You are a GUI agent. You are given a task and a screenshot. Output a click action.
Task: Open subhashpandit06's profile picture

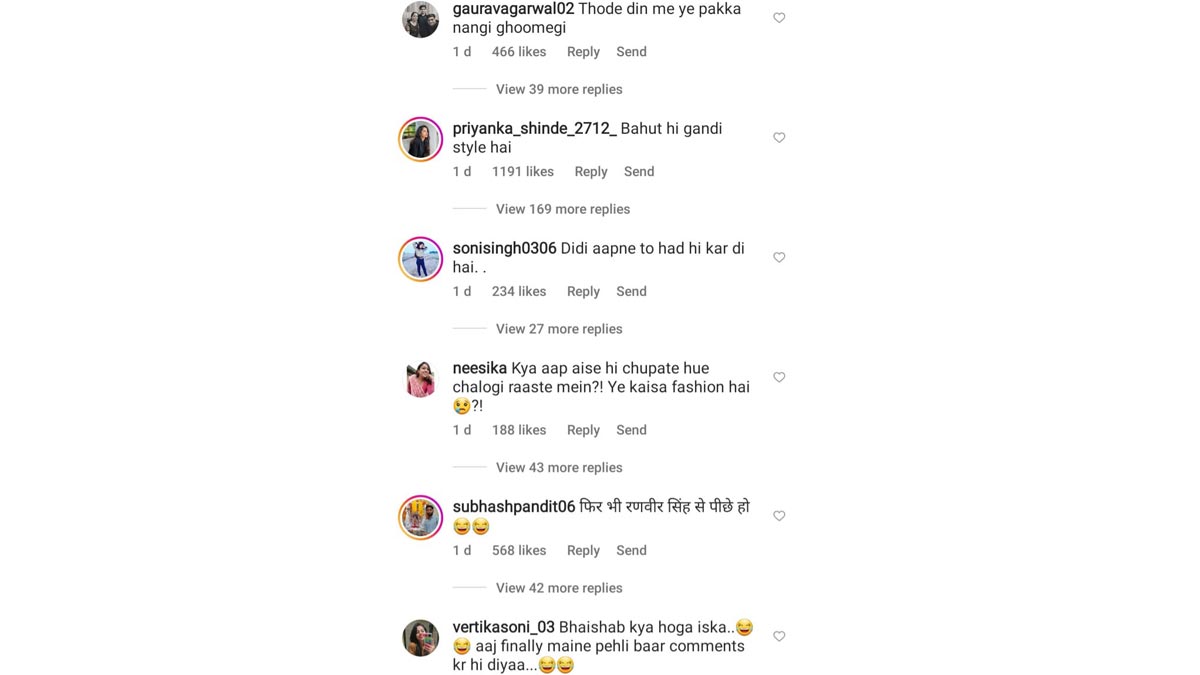420,517
